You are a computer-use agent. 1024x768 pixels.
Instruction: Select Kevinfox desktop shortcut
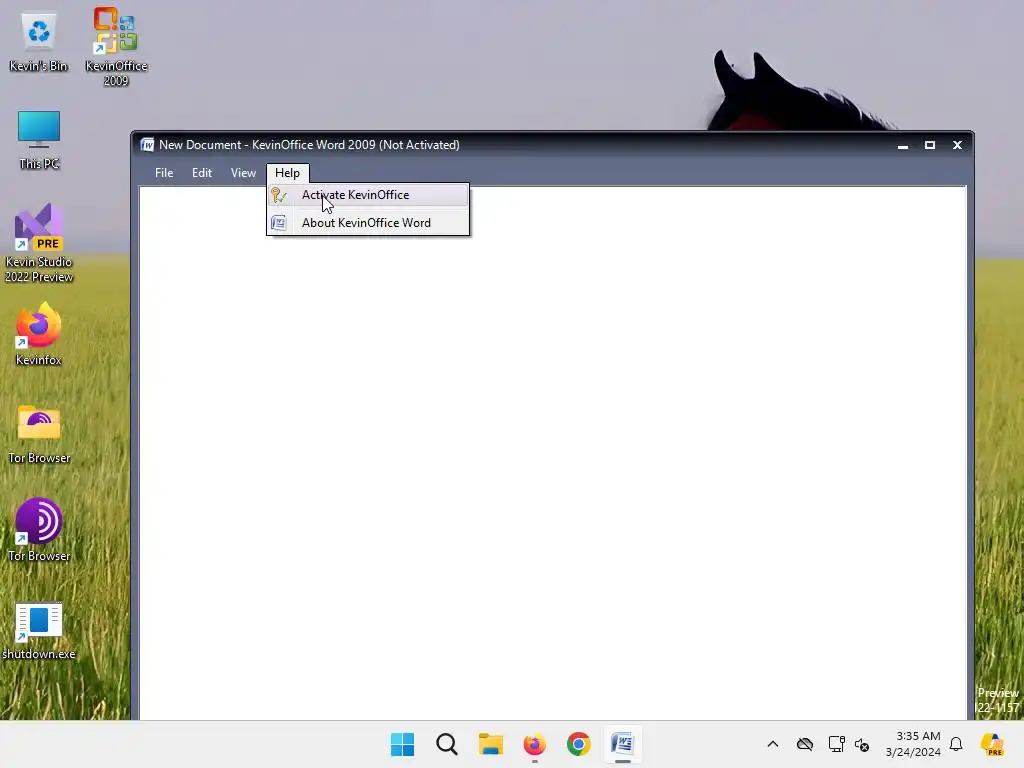[x=39, y=334]
